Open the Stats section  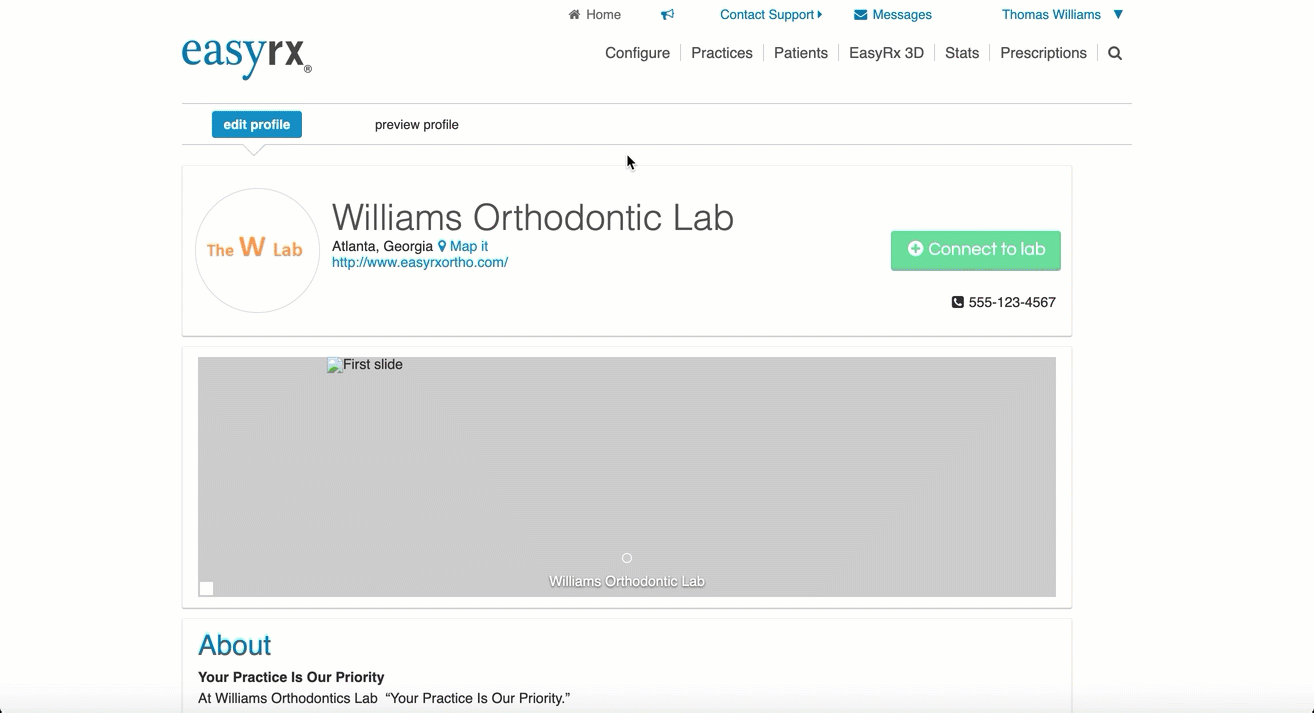(x=962, y=53)
